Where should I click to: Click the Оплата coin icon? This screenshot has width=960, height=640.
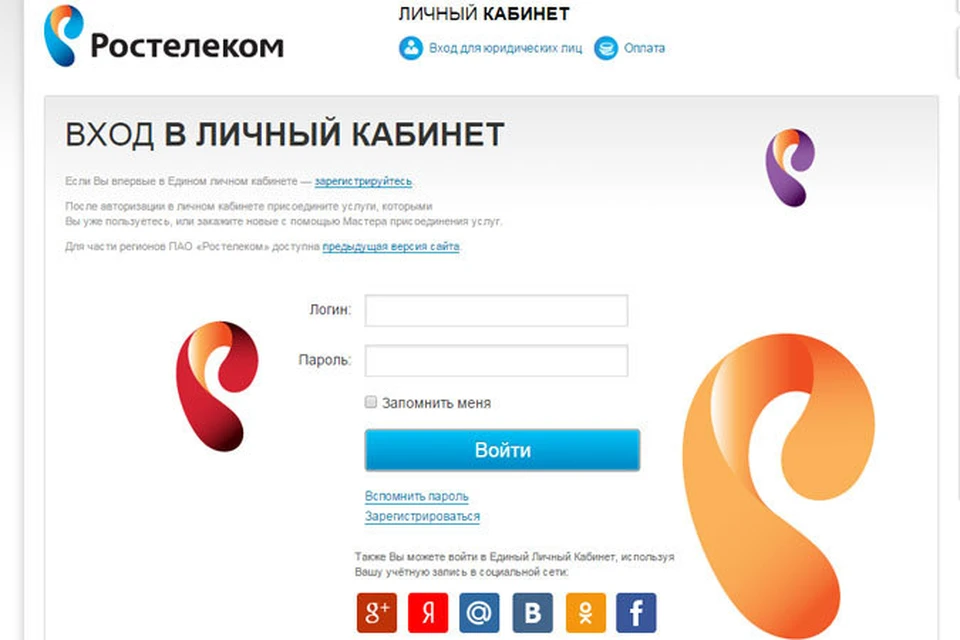[606, 48]
